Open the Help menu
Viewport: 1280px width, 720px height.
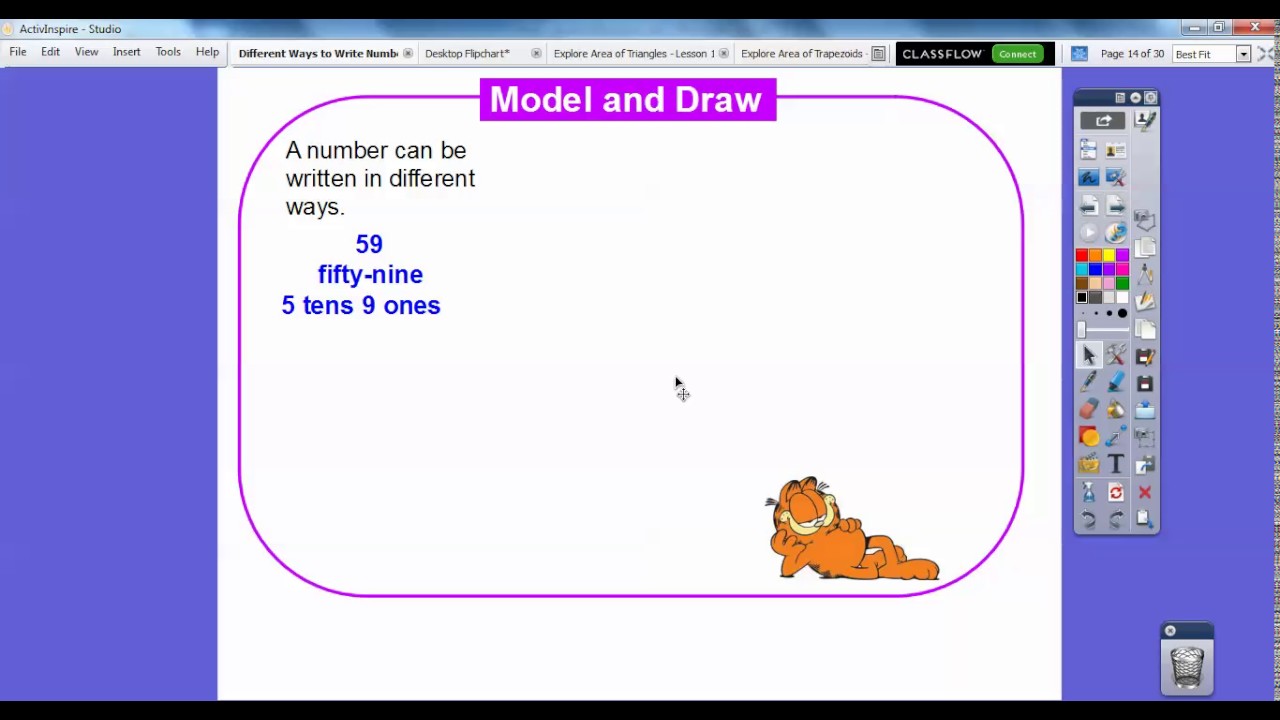pyautogui.click(x=207, y=52)
